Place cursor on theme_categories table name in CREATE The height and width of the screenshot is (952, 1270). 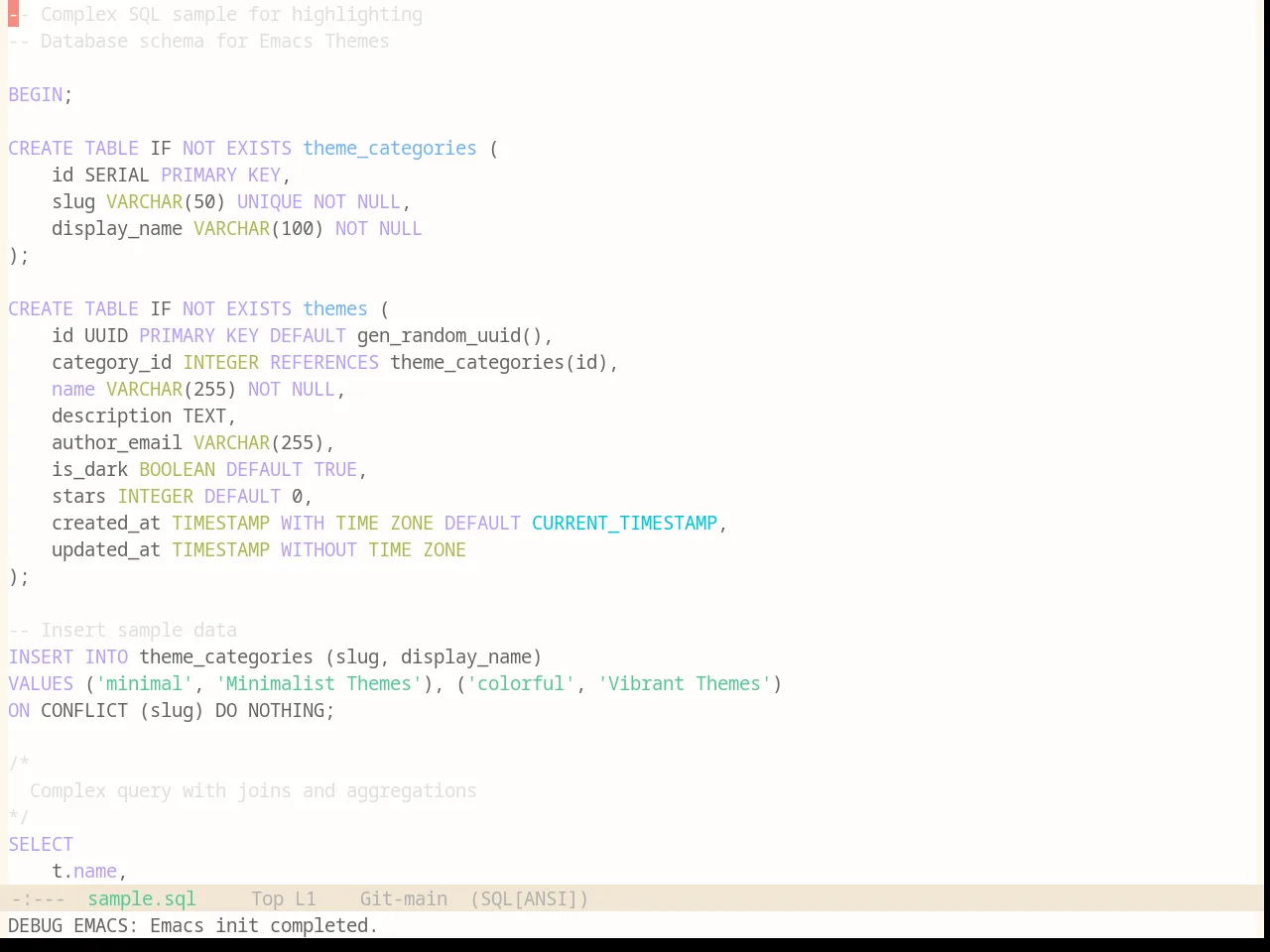point(390,148)
